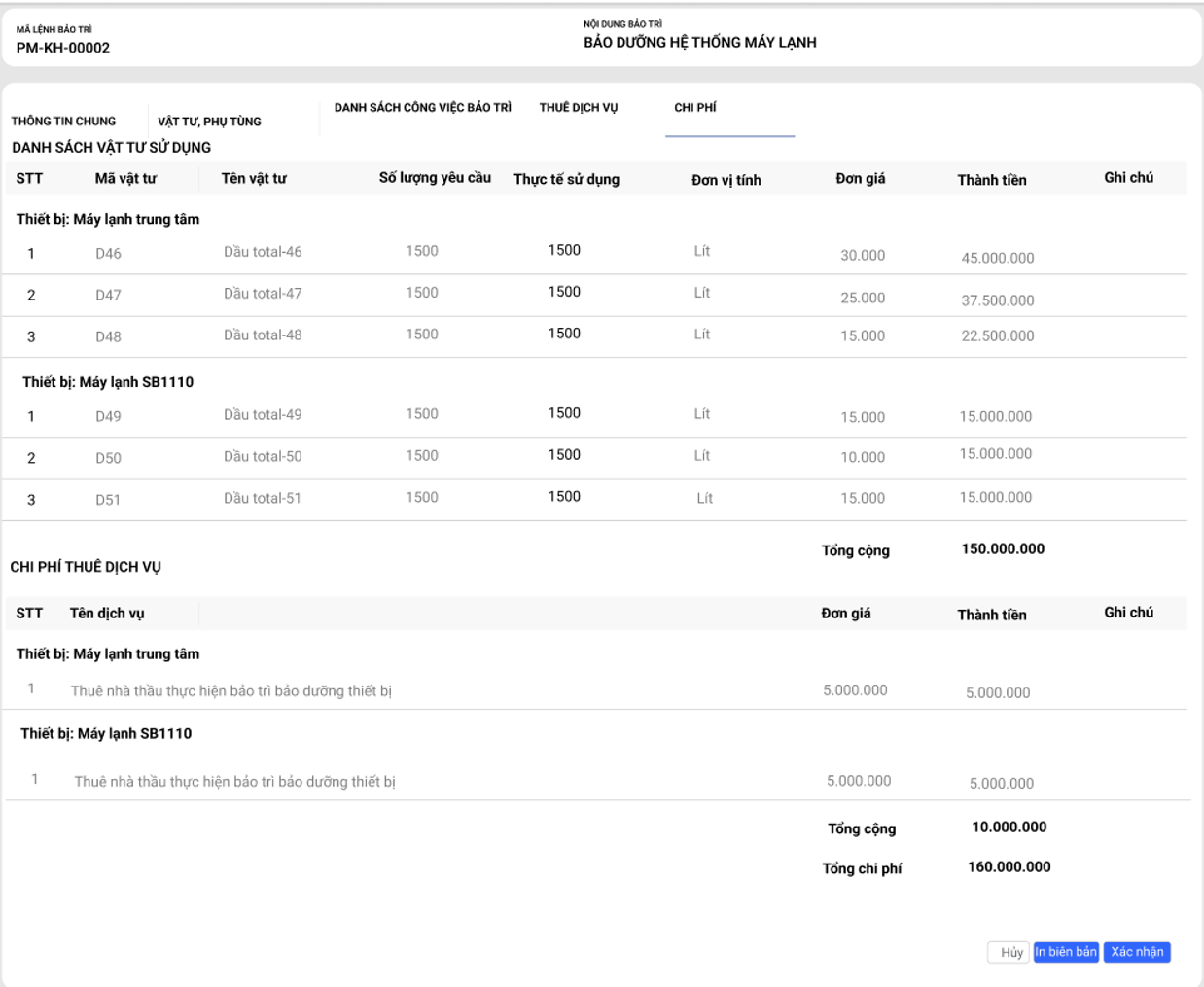Click the Mã vật tư column header

click(x=125, y=179)
